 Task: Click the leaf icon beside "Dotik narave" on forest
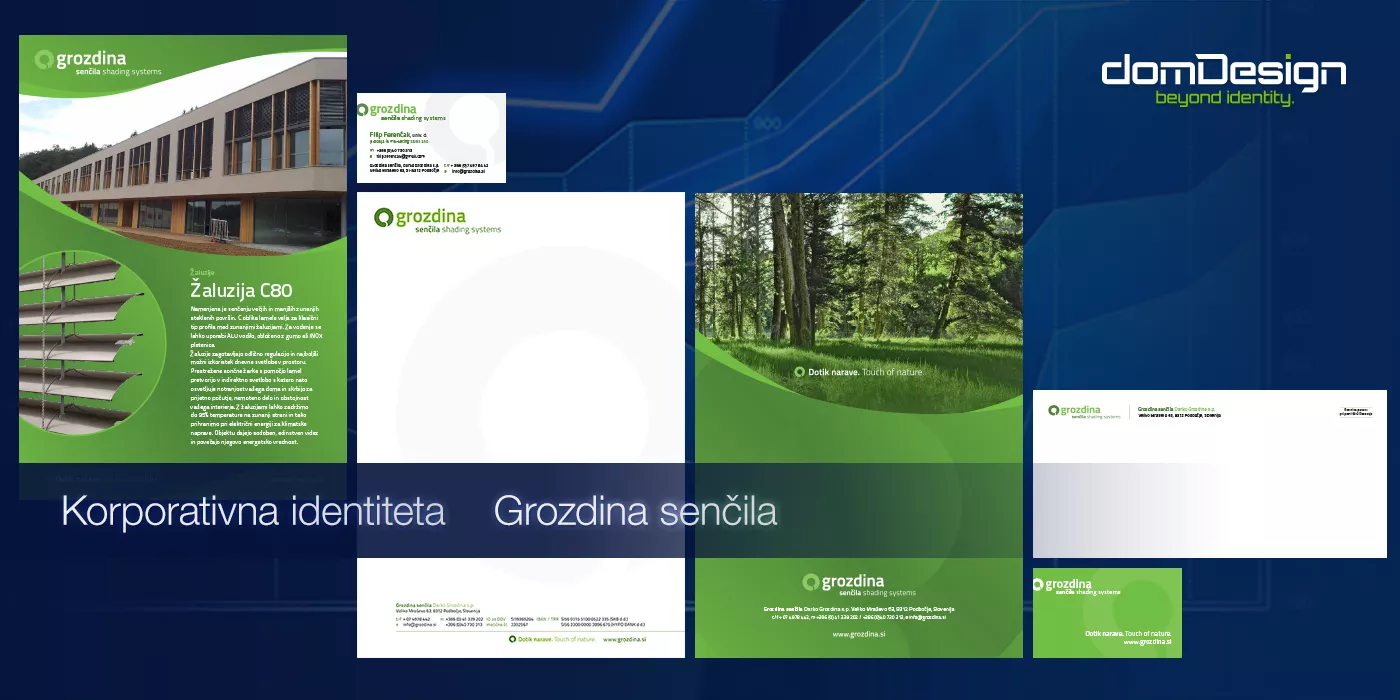click(x=799, y=372)
